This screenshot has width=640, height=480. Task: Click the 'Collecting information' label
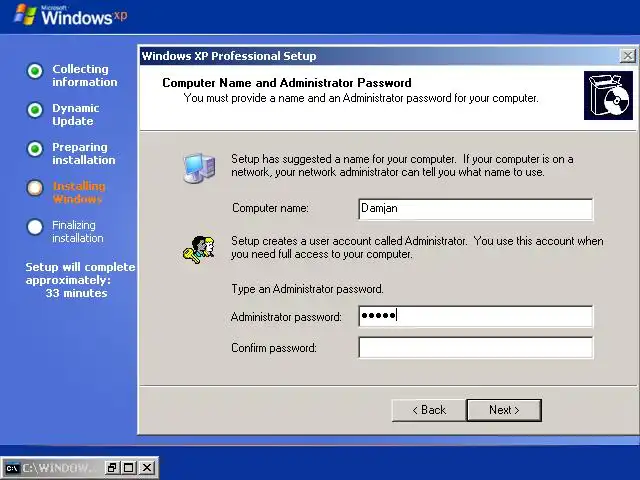click(x=84, y=76)
